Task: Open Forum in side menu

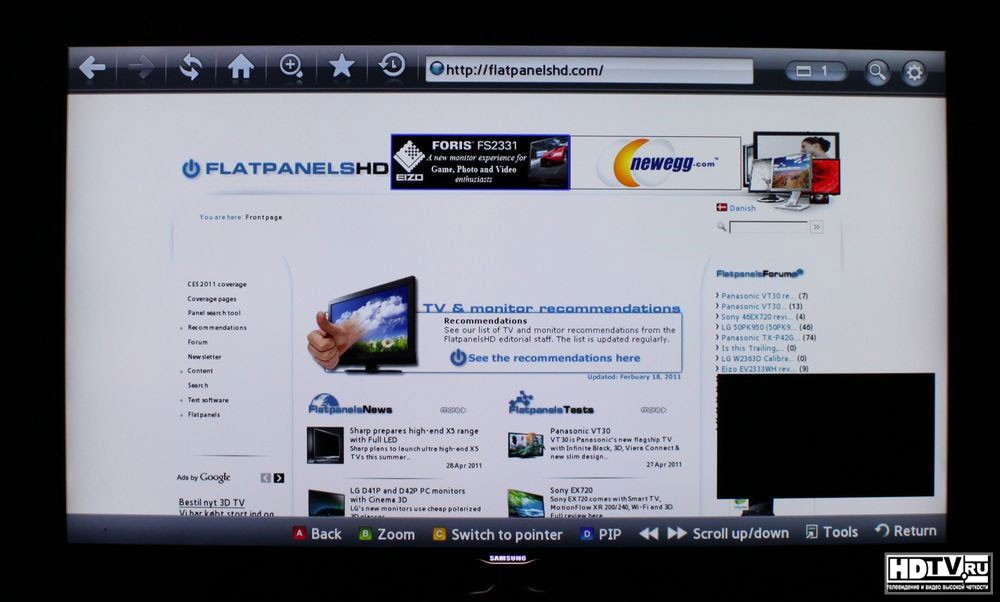Action: (x=197, y=342)
